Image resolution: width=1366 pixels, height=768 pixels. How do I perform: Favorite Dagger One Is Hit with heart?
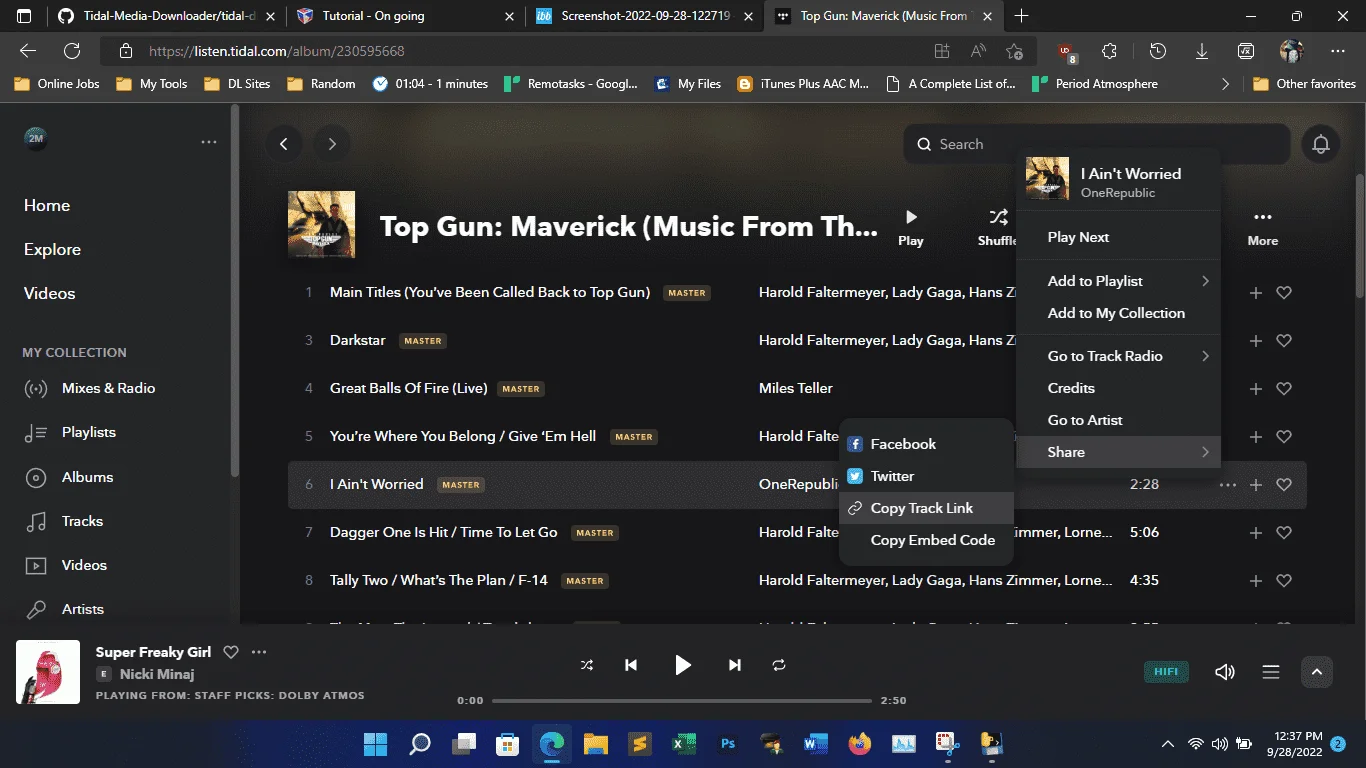[x=1284, y=533]
